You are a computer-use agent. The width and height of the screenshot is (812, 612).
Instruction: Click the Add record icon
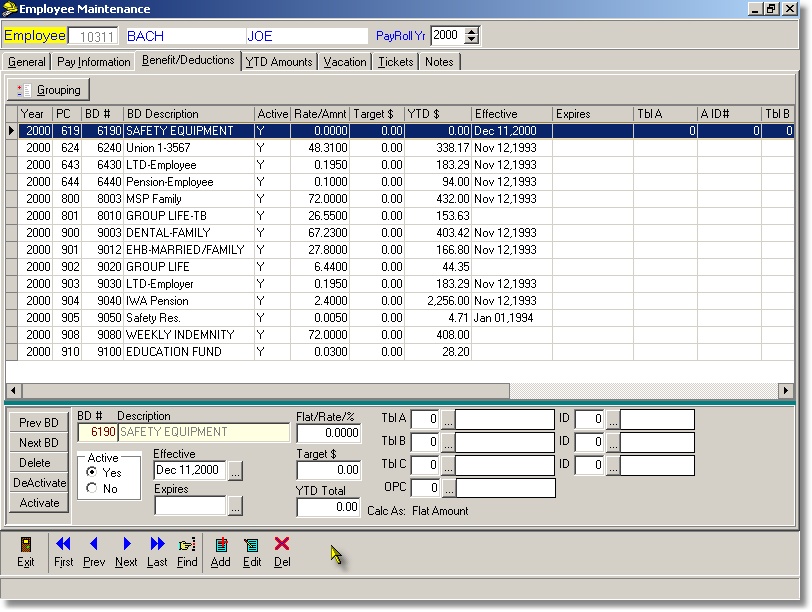pyautogui.click(x=221, y=545)
